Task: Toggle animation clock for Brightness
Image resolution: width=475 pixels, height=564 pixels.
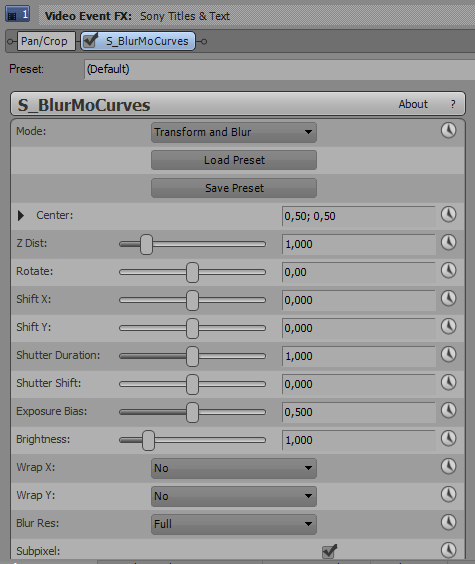Action: point(448,438)
